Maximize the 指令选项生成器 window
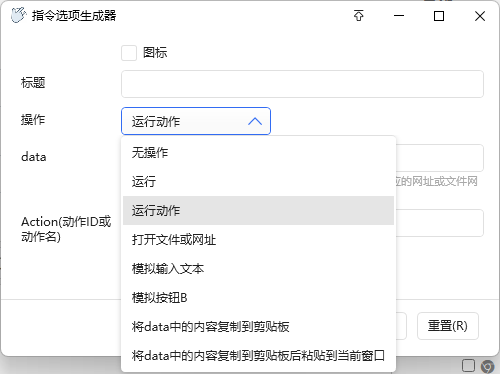Screen dimensions: 500x374 (x=439, y=16)
